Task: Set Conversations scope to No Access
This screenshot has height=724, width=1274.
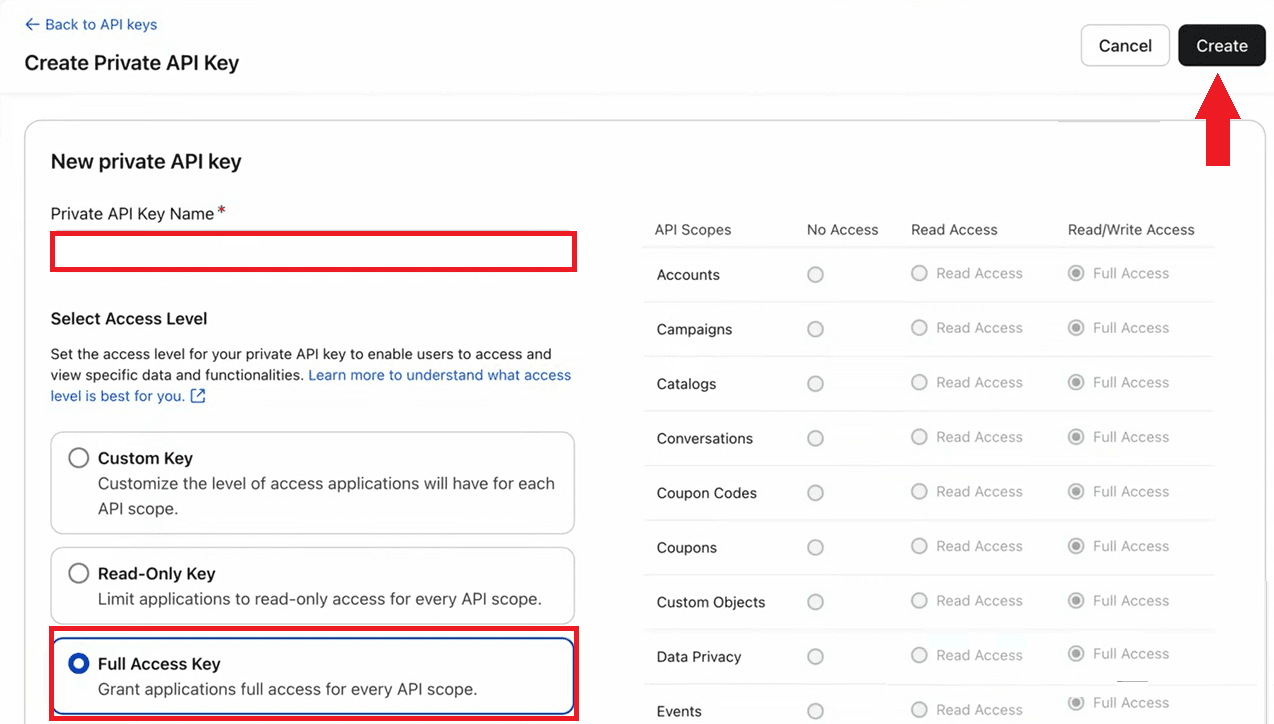Action: click(x=815, y=439)
